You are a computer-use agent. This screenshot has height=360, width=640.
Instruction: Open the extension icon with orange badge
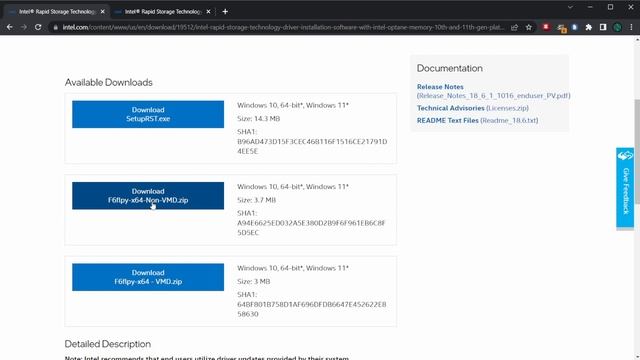click(x=561, y=28)
